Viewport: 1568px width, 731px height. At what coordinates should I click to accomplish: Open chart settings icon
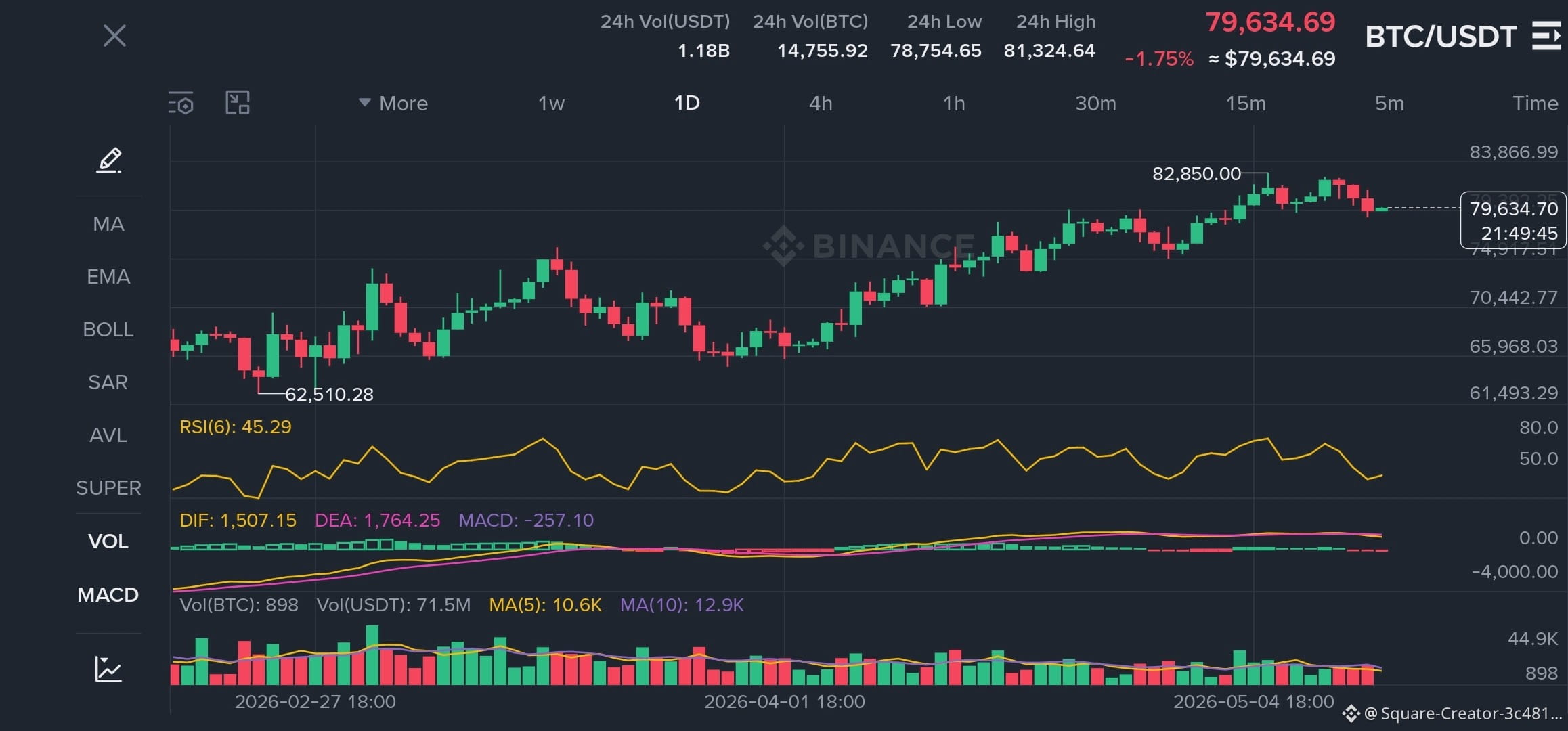tap(181, 103)
